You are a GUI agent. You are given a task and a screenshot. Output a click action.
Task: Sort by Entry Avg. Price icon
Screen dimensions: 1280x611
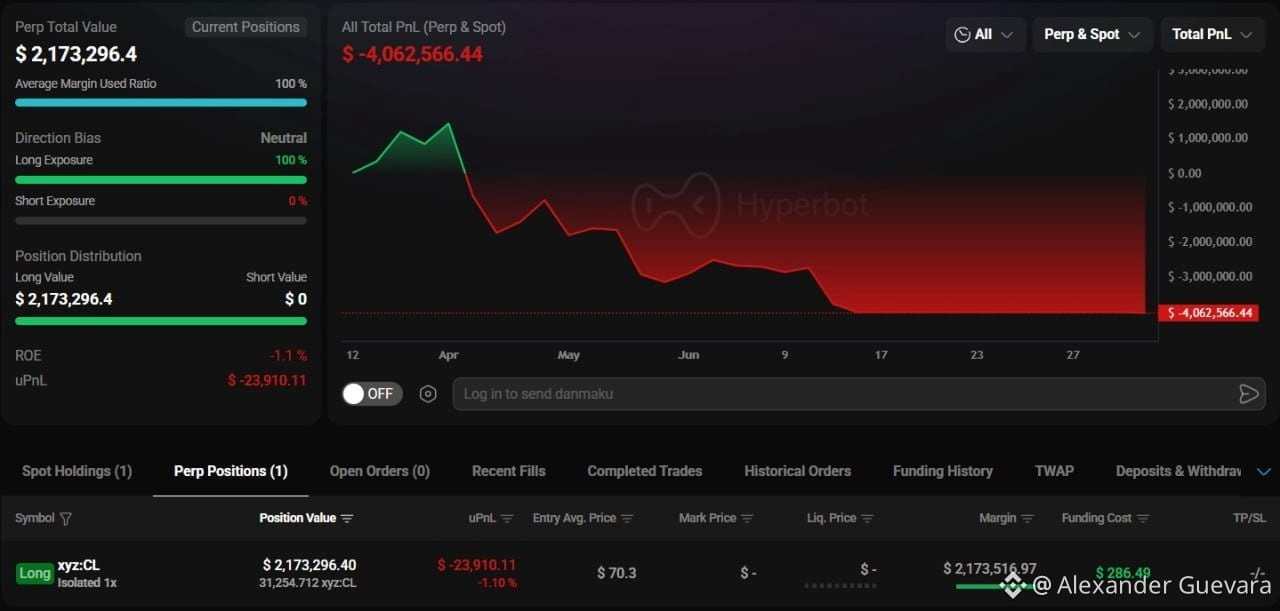tap(627, 519)
